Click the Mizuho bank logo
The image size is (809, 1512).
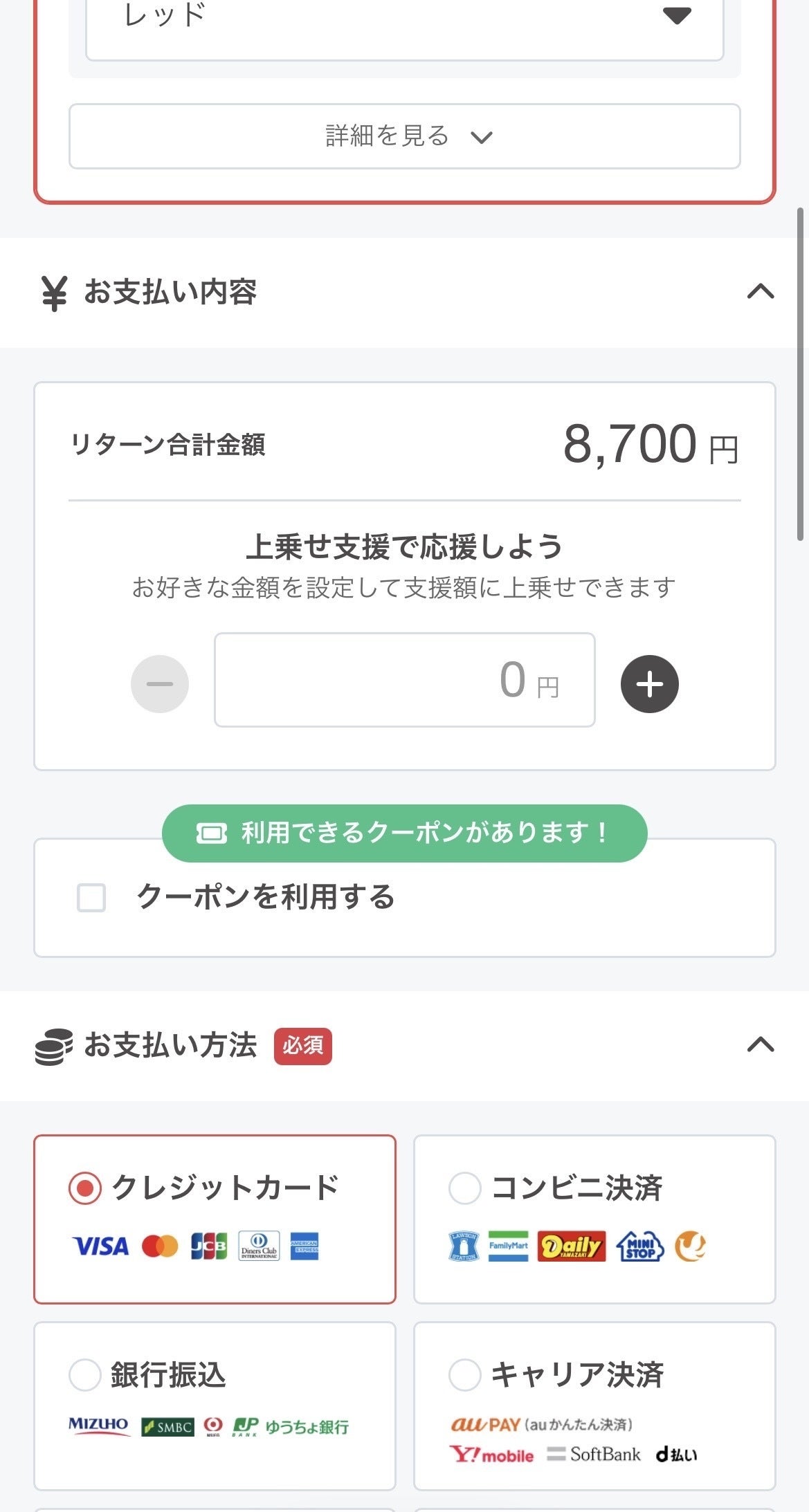click(98, 1426)
